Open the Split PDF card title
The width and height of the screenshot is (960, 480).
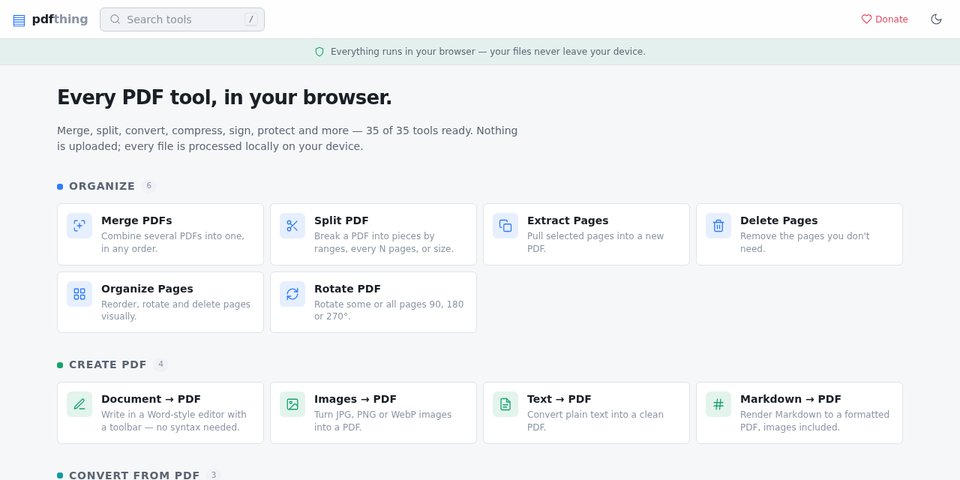pyautogui.click(x=342, y=220)
